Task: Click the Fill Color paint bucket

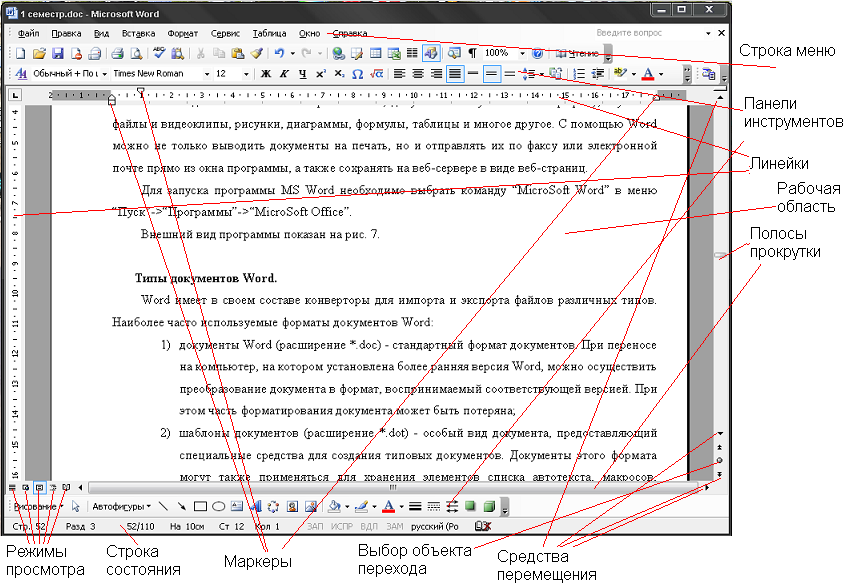Action: pos(334,507)
